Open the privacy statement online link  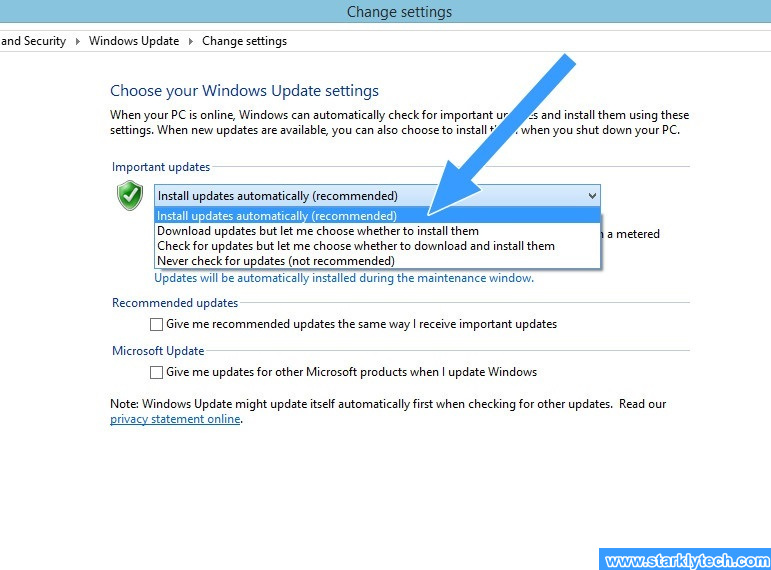tap(175, 419)
